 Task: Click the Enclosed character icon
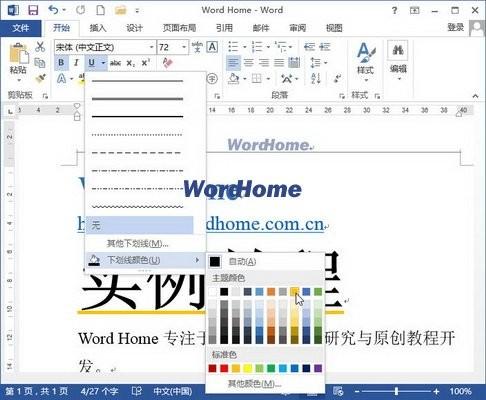tap(212, 79)
